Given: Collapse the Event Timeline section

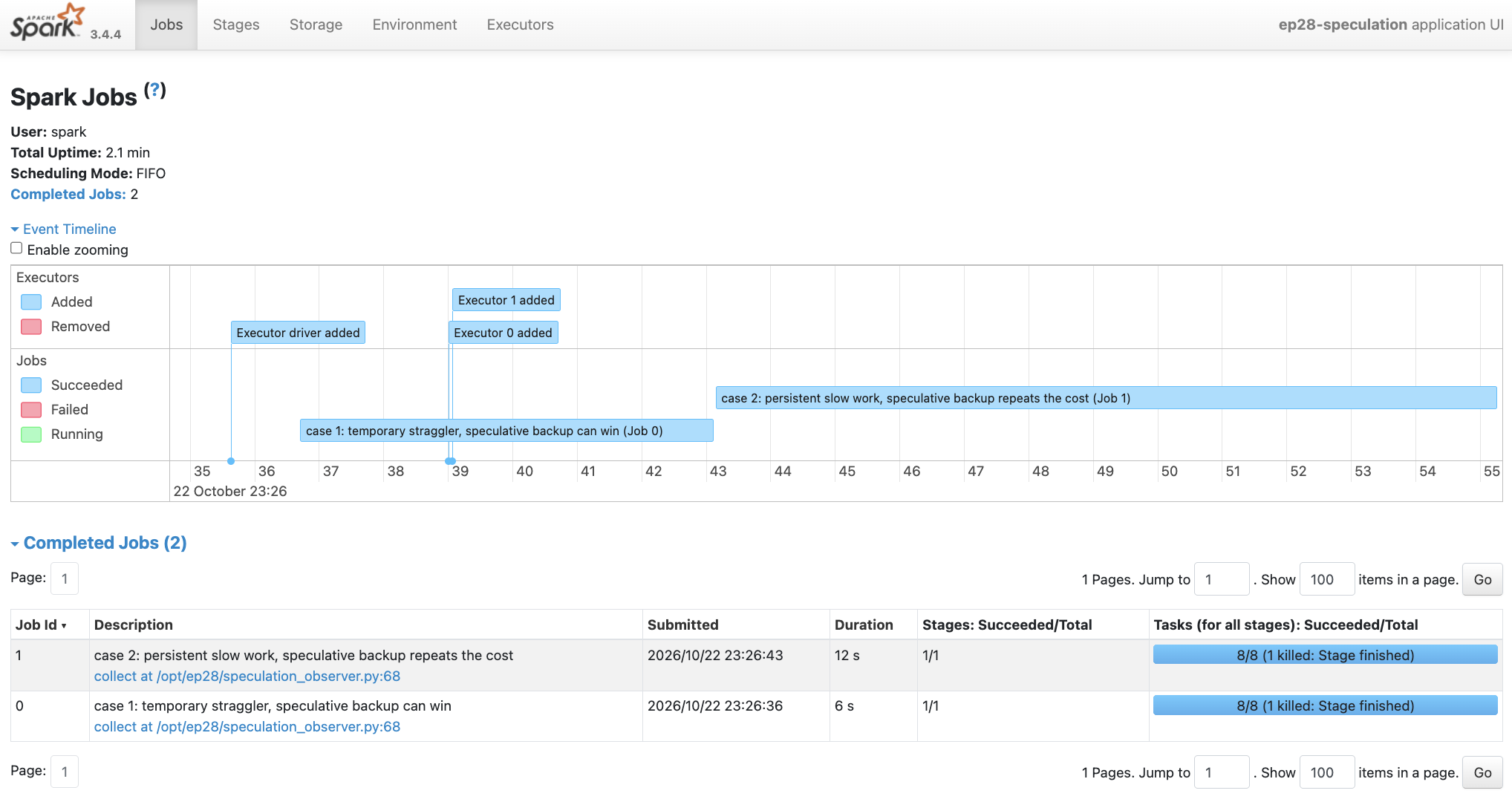Looking at the screenshot, I should point(64,229).
